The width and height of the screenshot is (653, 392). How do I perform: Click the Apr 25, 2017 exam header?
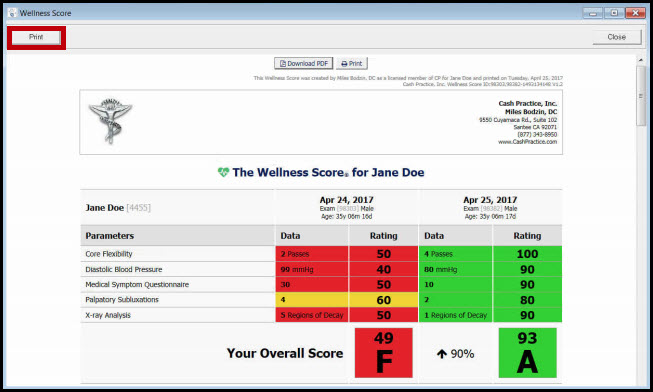(490, 207)
